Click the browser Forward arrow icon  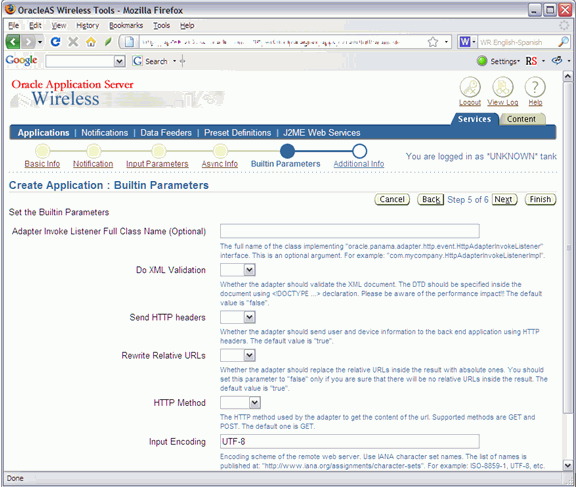[28, 42]
